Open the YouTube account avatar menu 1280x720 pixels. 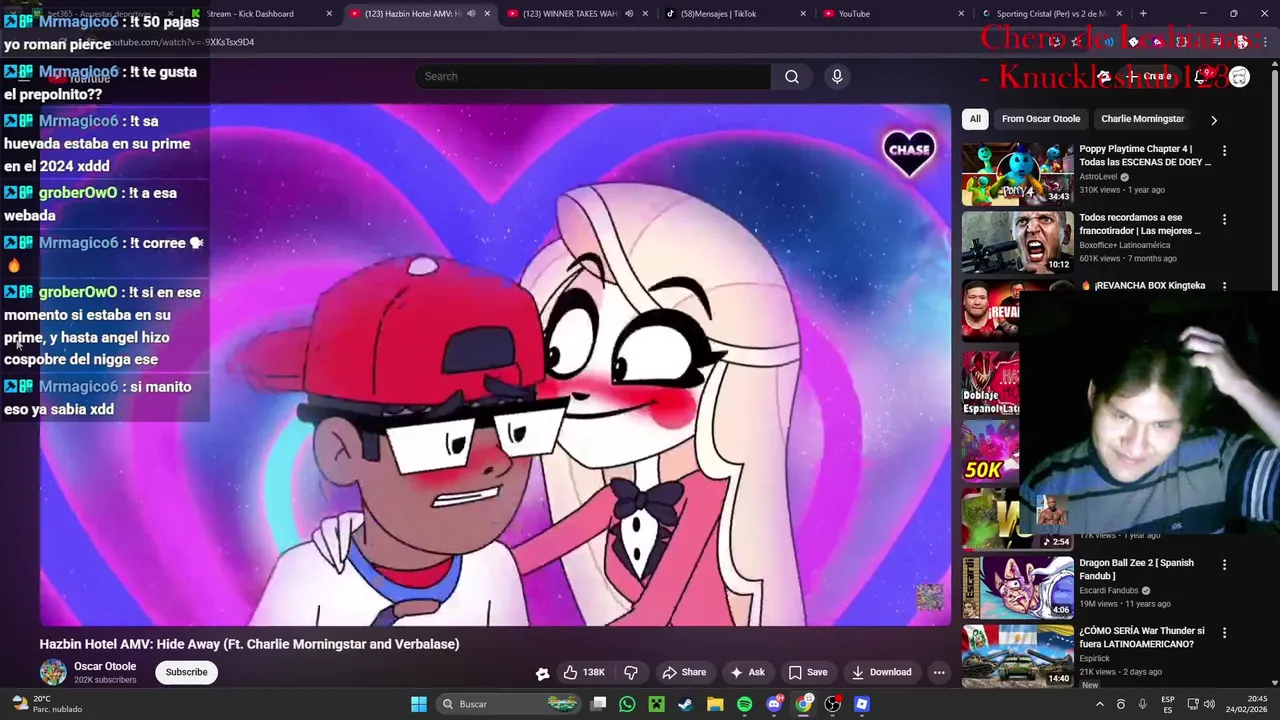coord(1239,77)
